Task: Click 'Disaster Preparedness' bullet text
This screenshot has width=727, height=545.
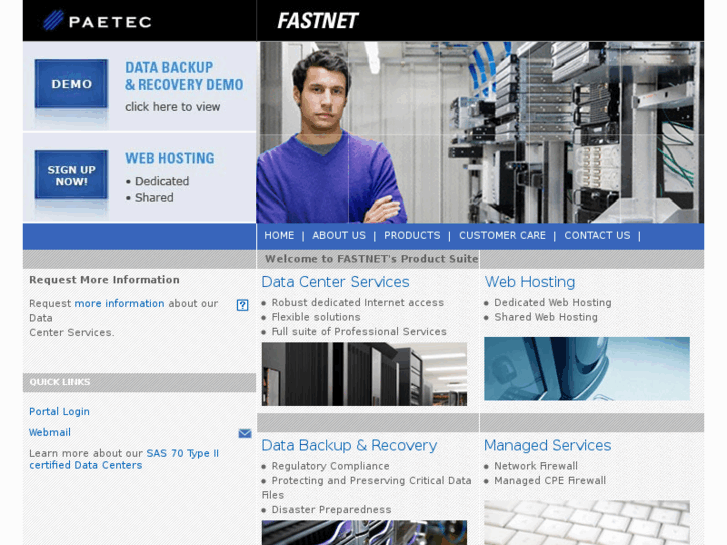Action: point(331,510)
